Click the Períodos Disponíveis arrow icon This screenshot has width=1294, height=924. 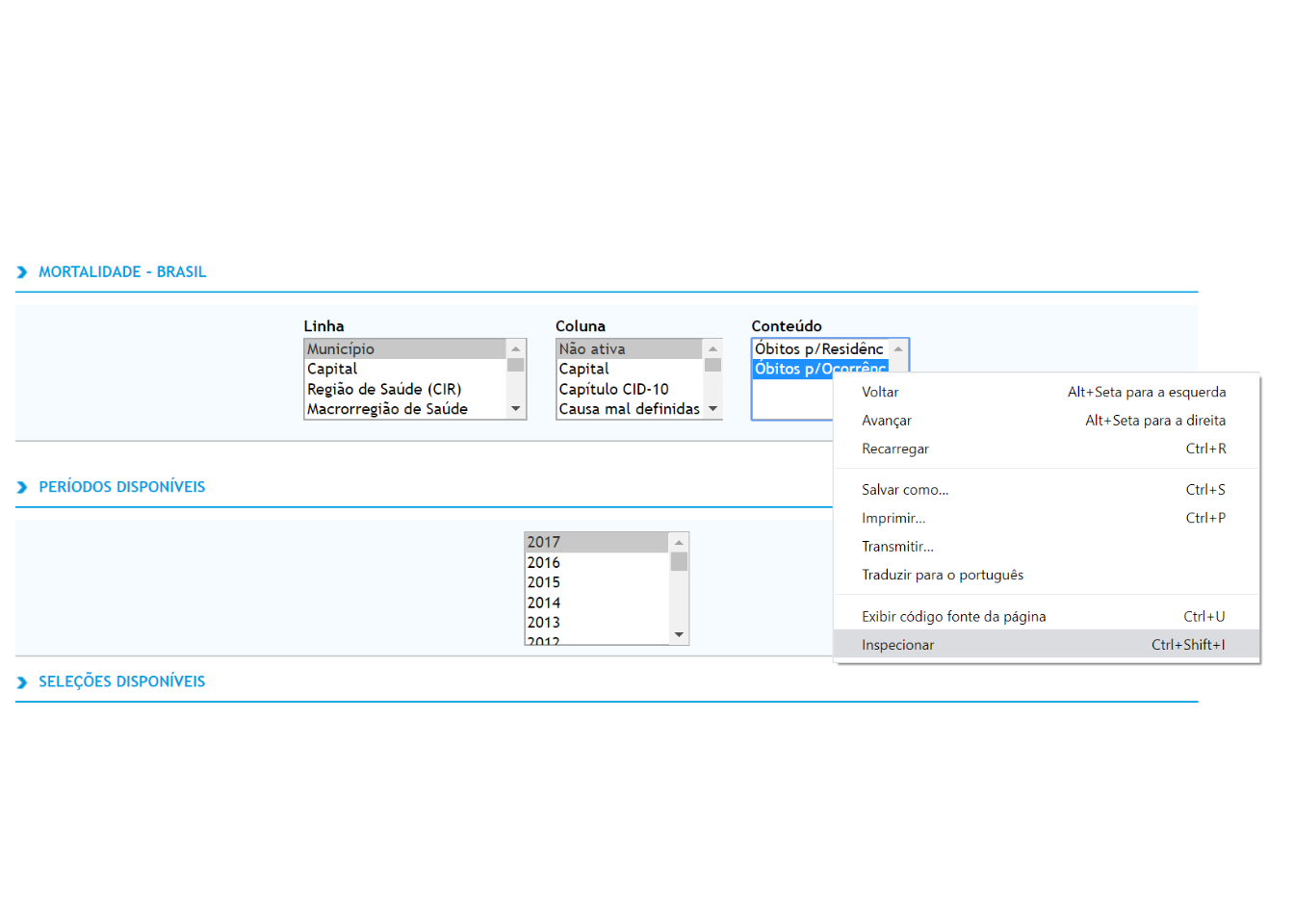[x=22, y=487]
